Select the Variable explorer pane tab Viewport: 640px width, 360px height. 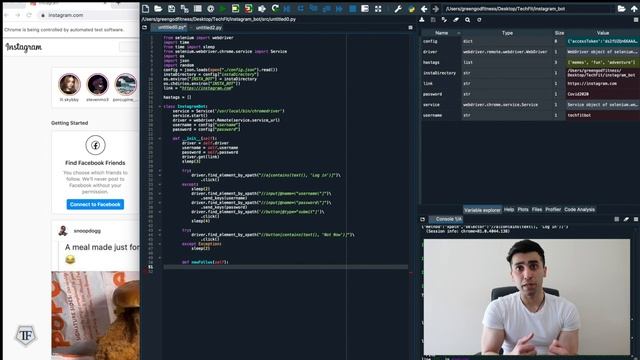(x=482, y=210)
